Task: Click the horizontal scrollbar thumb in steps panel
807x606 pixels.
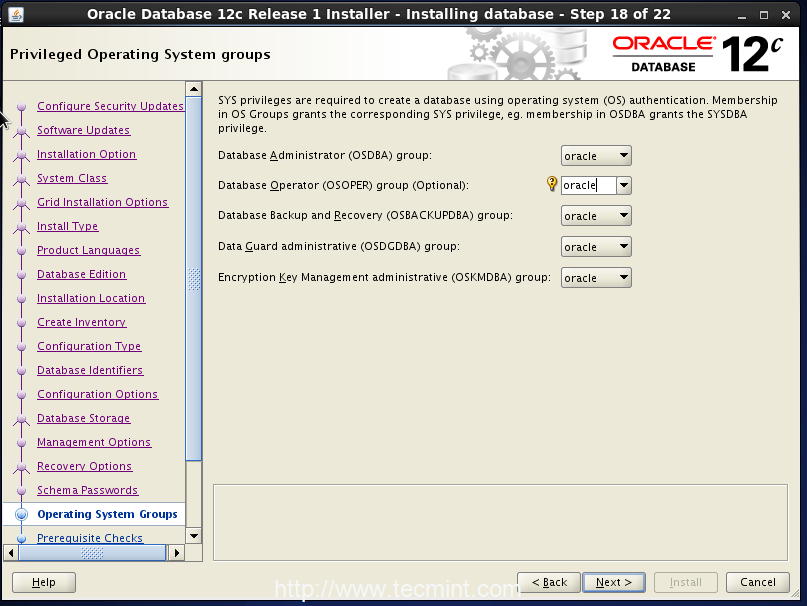Action: click(93, 553)
